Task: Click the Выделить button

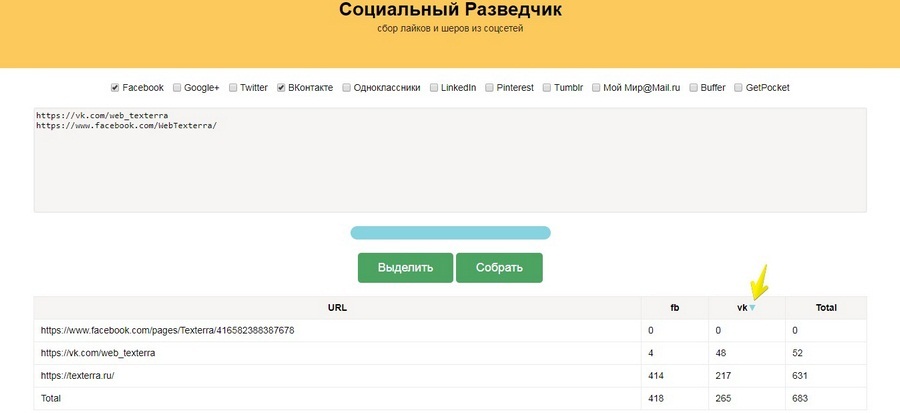Action: pos(405,268)
